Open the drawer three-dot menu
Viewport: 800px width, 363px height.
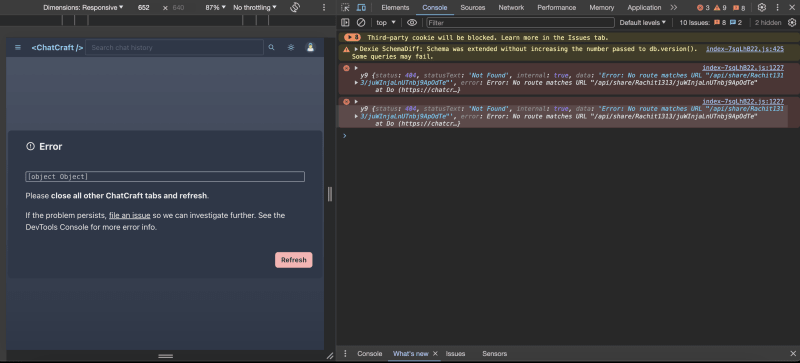tap(345, 353)
